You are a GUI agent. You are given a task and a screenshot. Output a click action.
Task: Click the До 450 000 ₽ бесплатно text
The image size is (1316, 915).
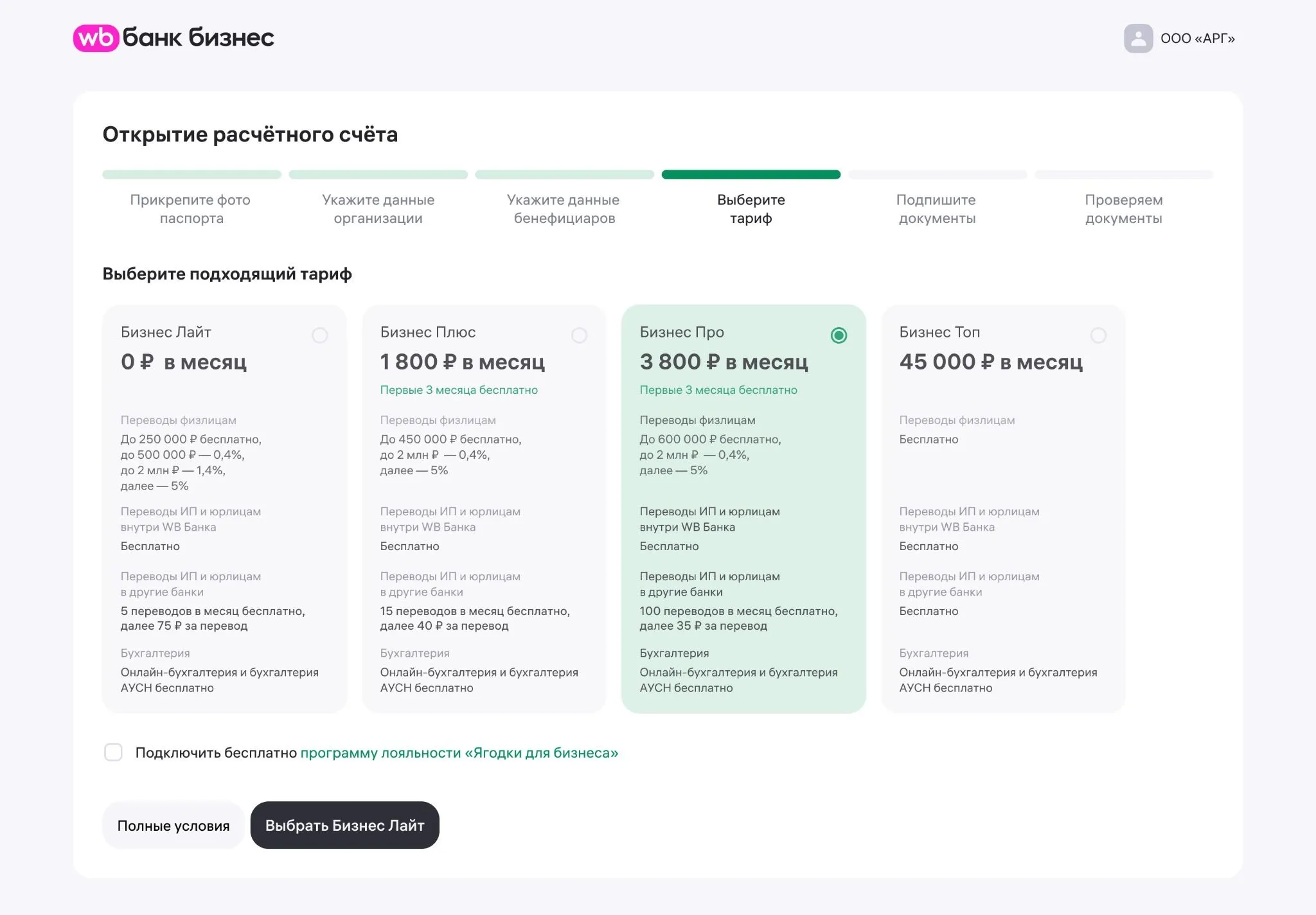click(450, 440)
